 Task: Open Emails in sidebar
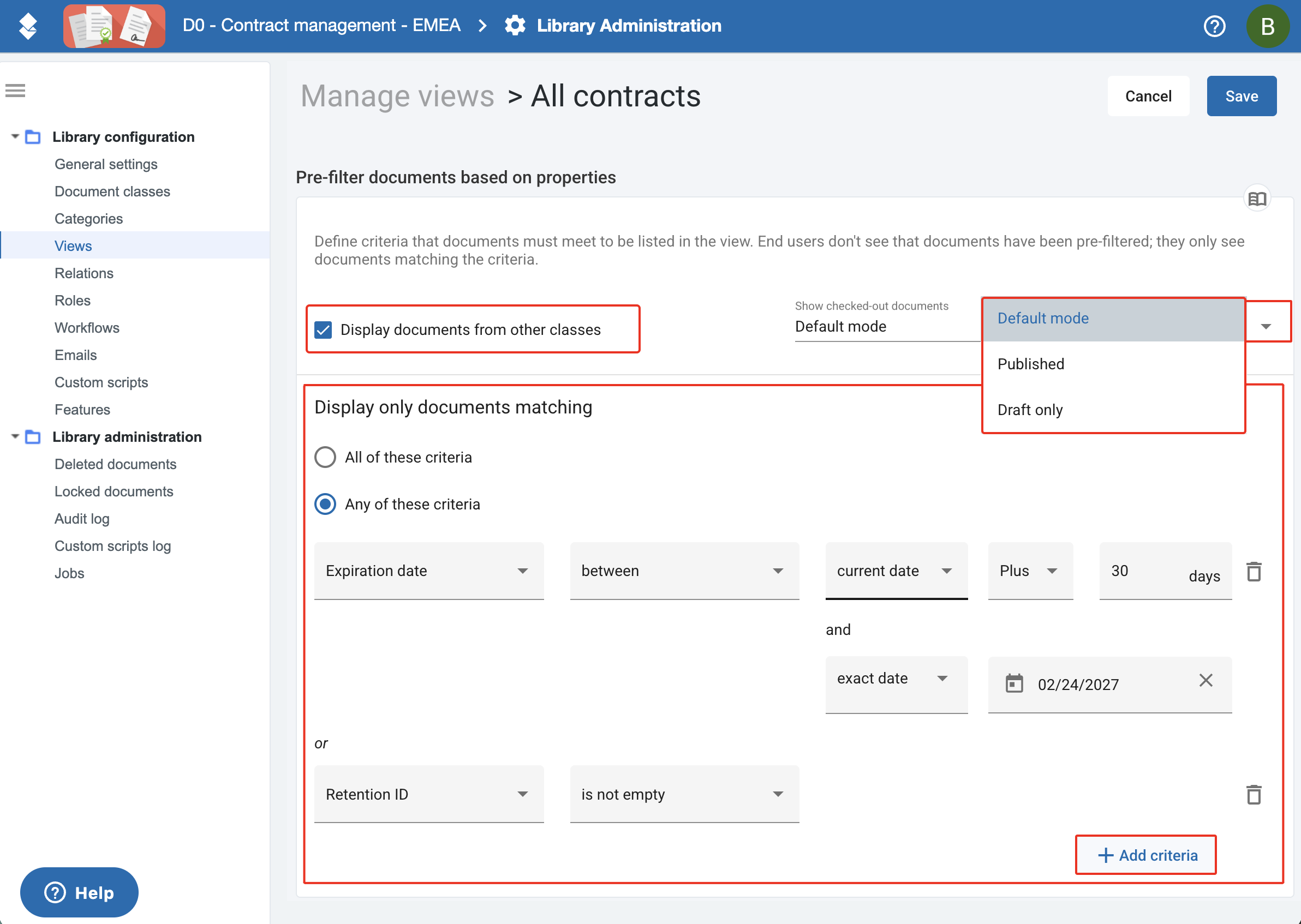76,355
